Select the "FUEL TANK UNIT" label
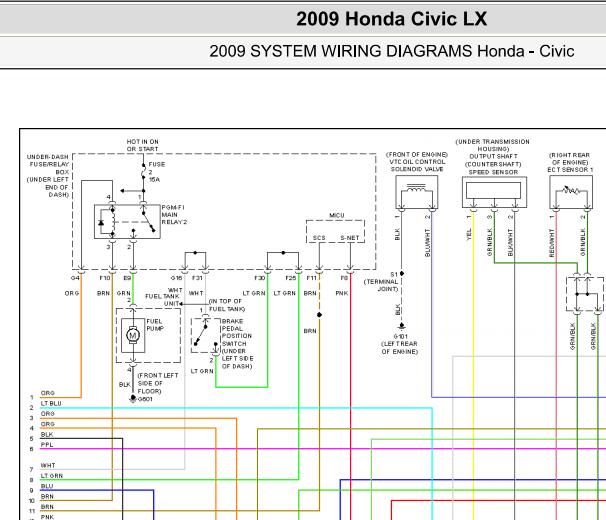The width and height of the screenshot is (606, 520). click(162, 300)
